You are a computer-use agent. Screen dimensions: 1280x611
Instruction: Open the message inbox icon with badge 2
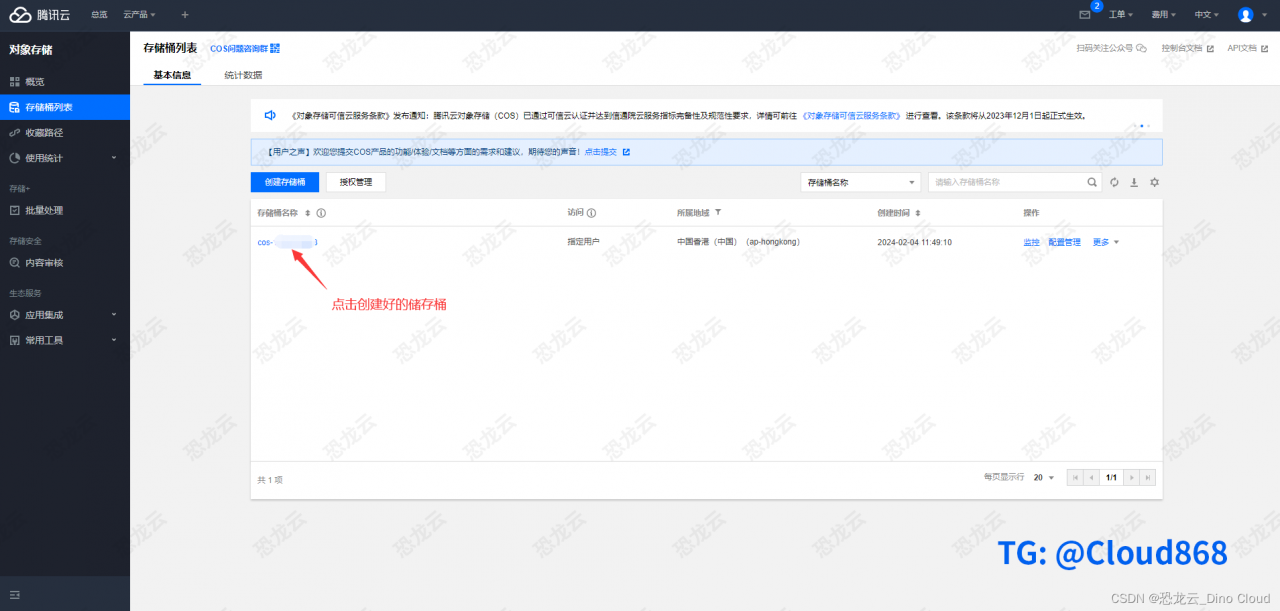click(1086, 14)
